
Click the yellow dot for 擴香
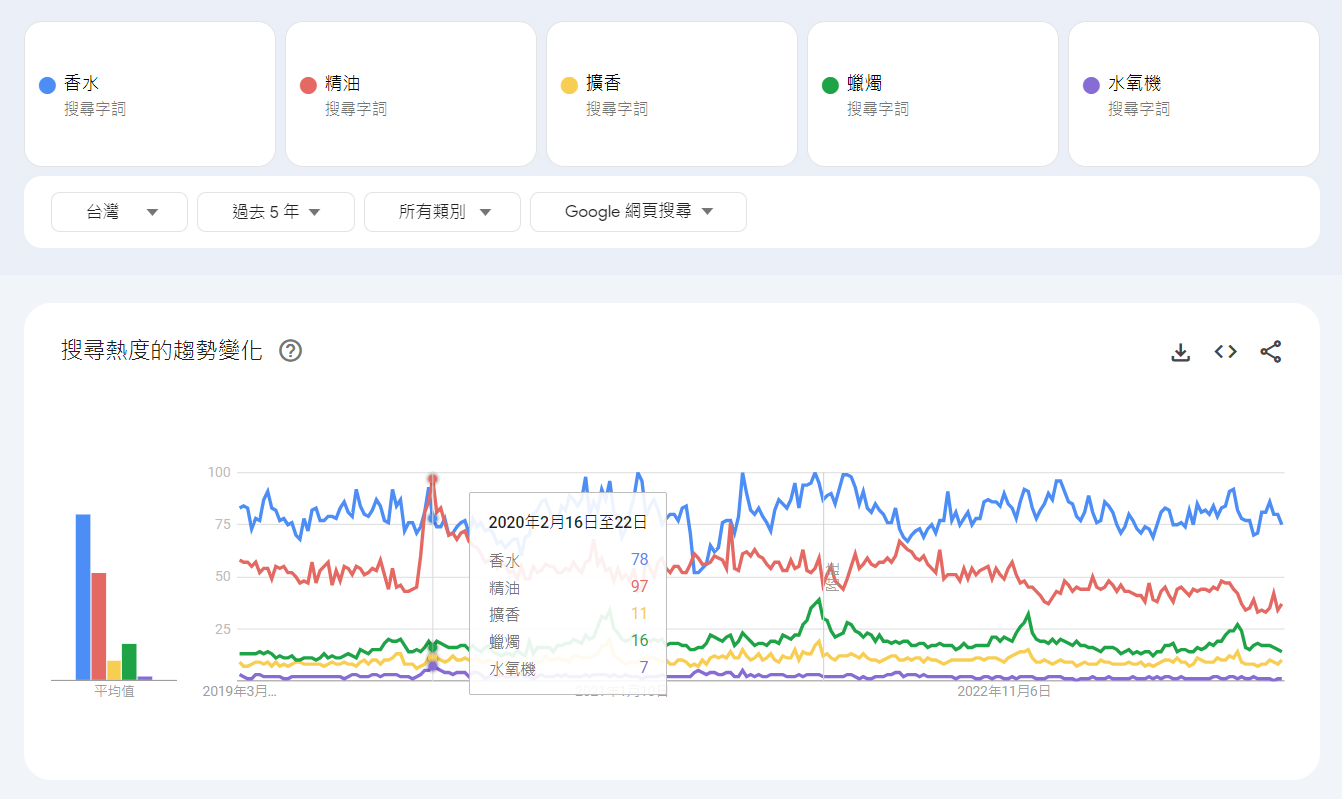coord(569,86)
